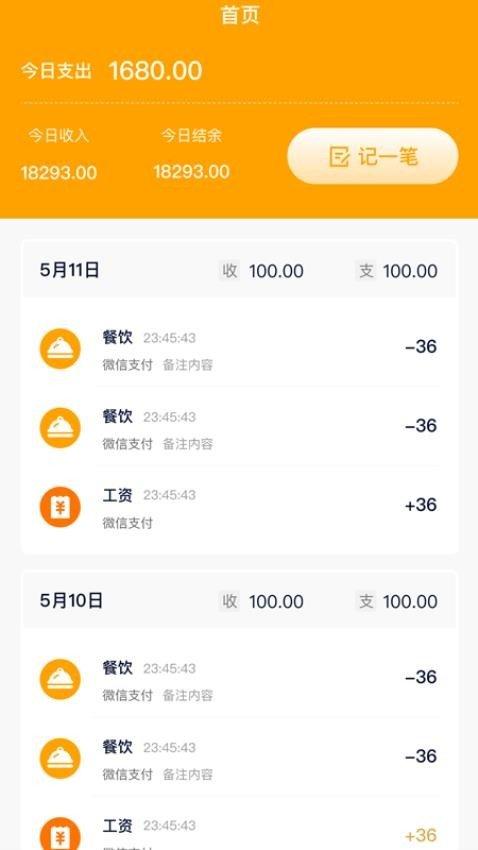Click the 收 income badge for 5月10日
The image size is (478, 850).
pos(230,601)
